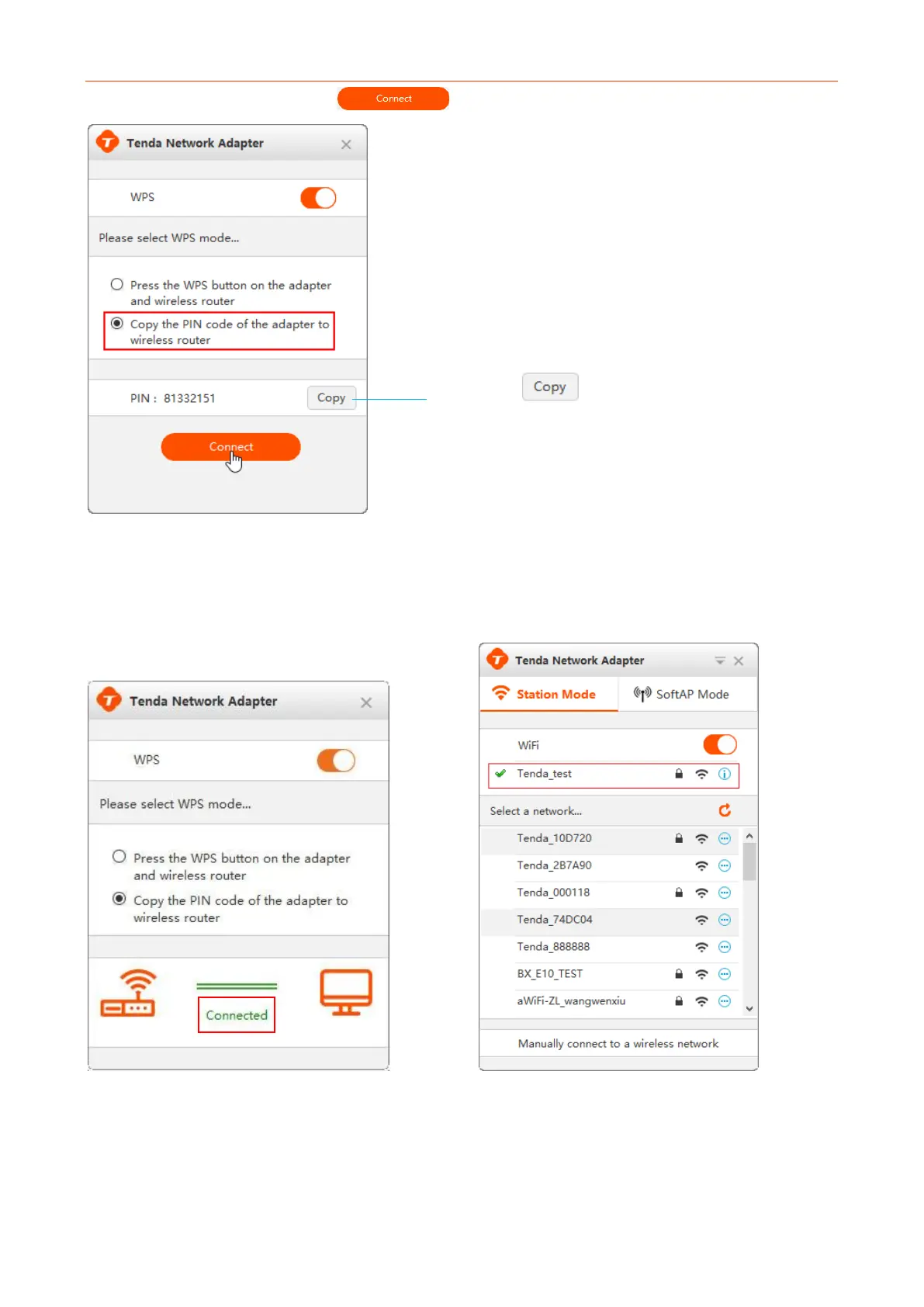Open details icon for Tenda_2B7A90
The height and width of the screenshot is (1307, 924).
click(x=725, y=865)
